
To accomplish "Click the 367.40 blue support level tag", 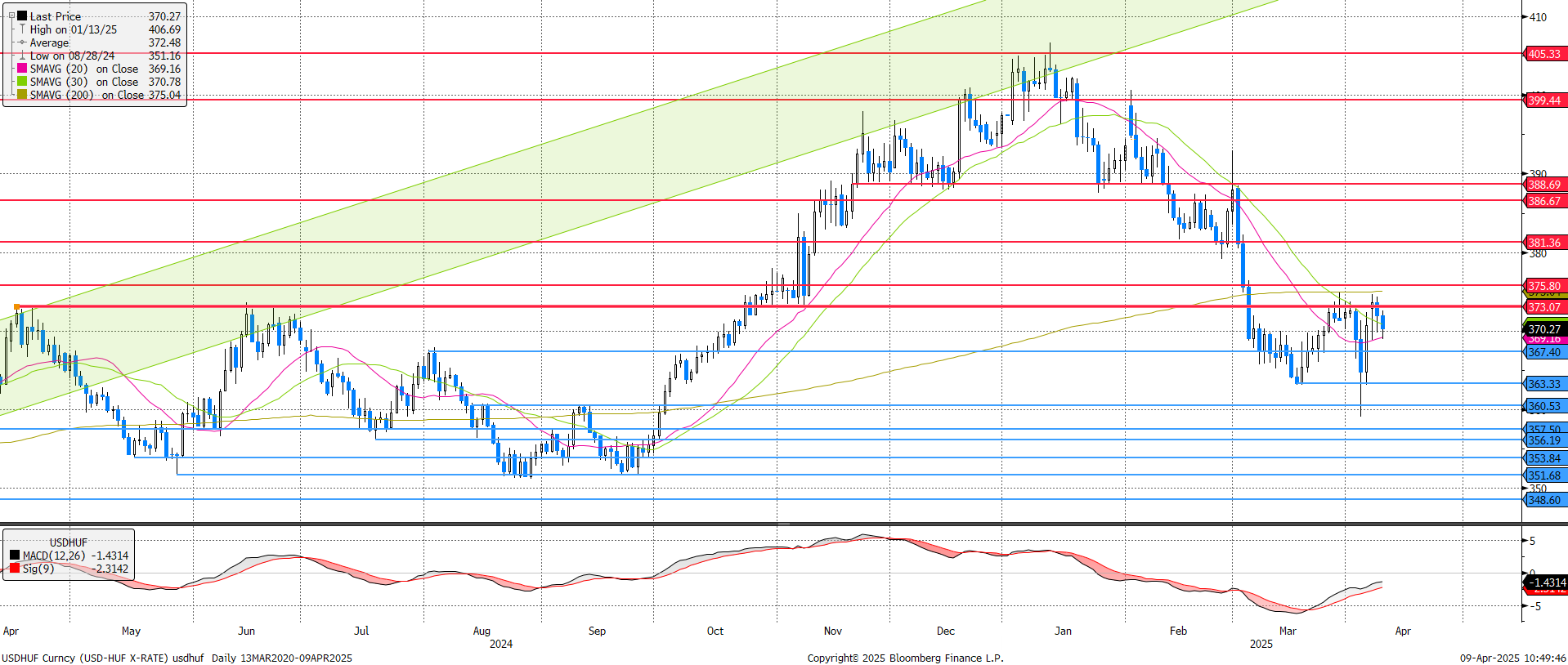I will [x=1544, y=352].
